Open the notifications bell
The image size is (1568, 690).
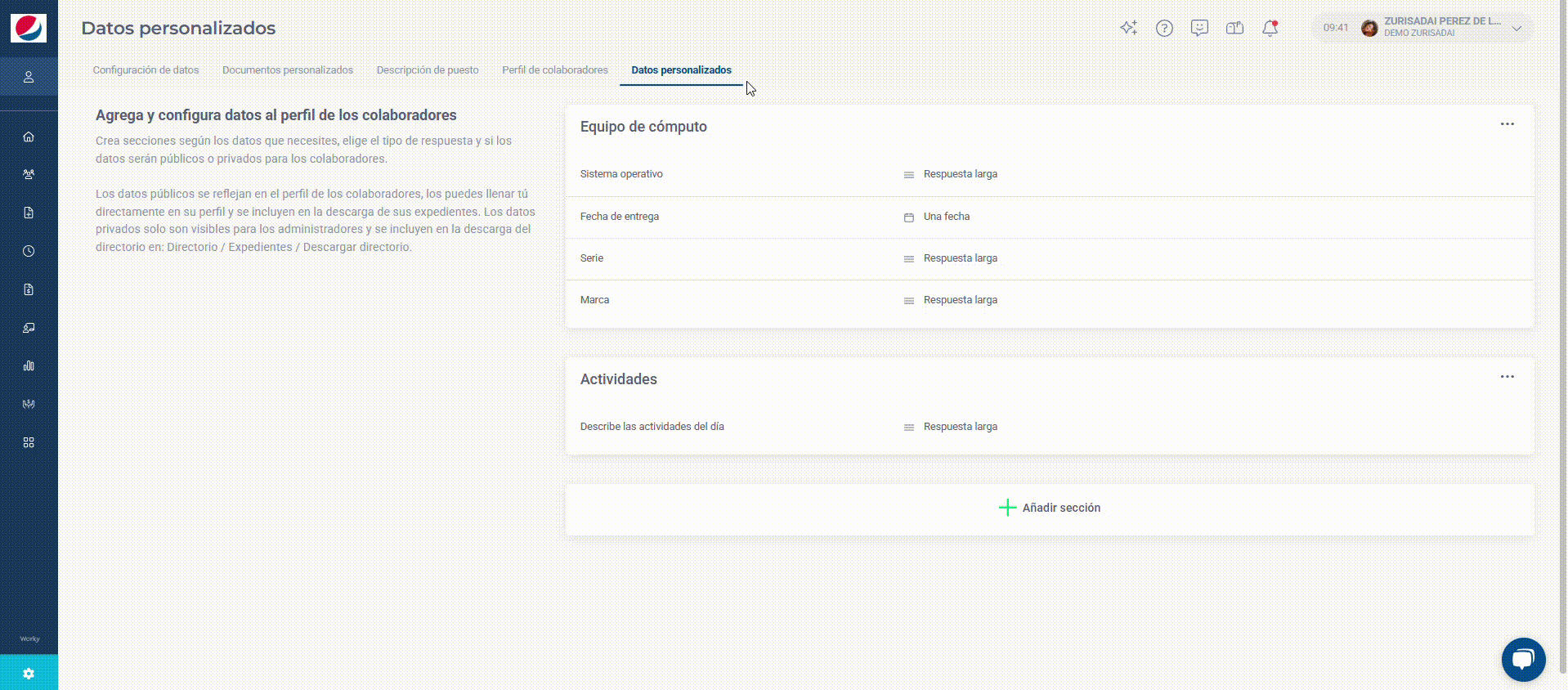coord(1270,29)
